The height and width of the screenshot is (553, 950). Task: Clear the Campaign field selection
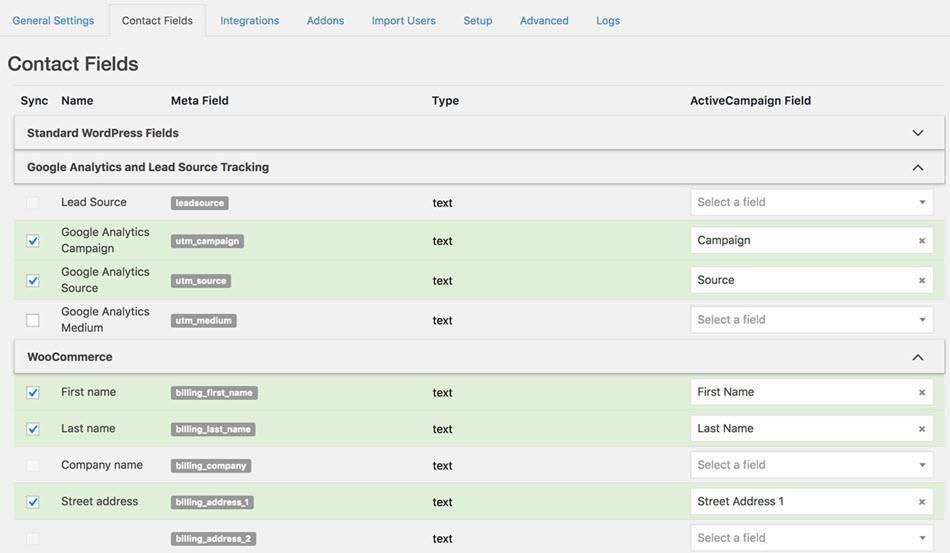(922, 241)
